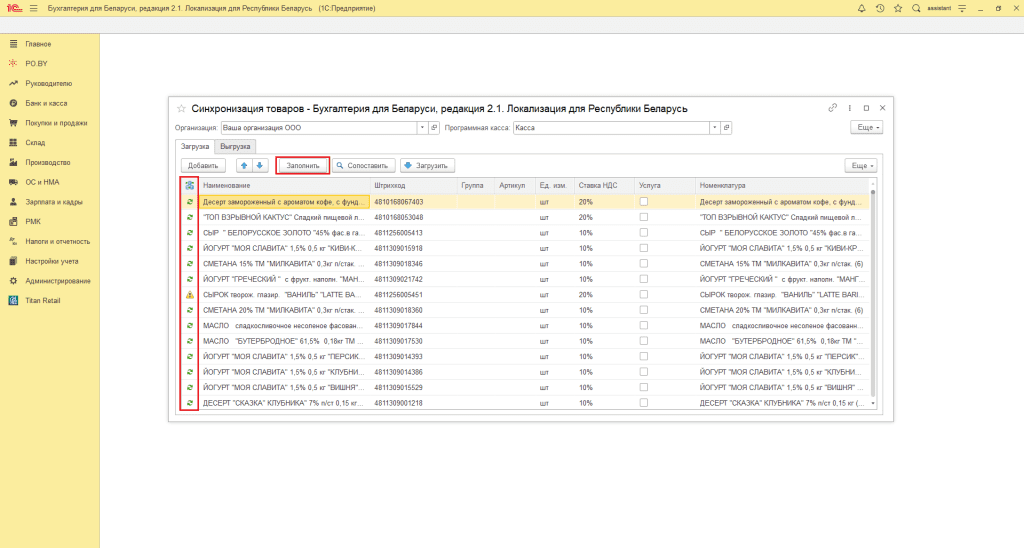Open the history clock icon in the title bar
Image resolution: width=1024 pixels, height=548 pixels.
(x=880, y=8)
